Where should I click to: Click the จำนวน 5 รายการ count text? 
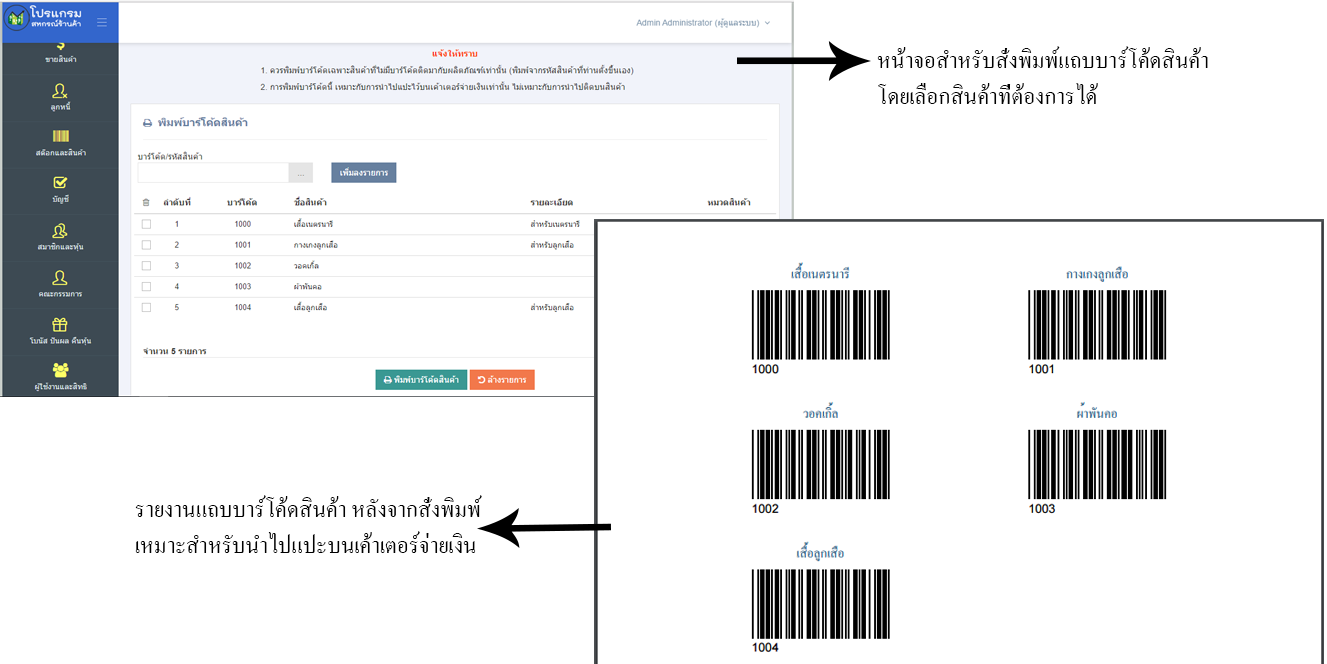point(175,352)
